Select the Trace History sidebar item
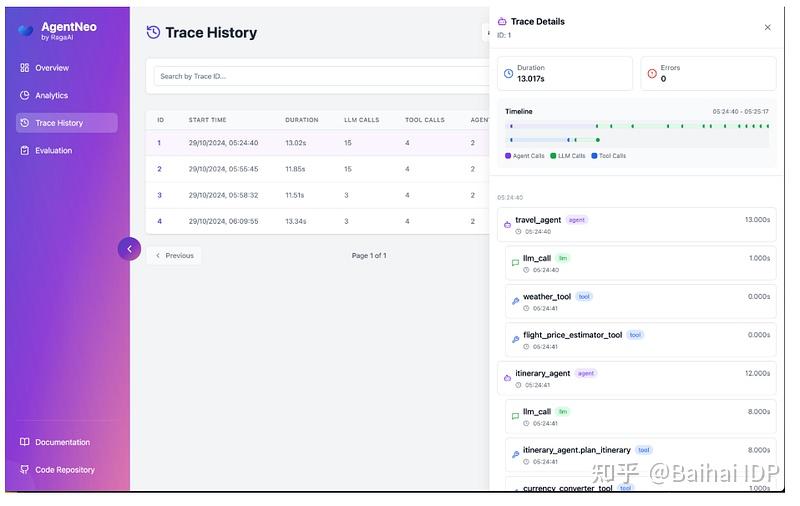 tap(67, 123)
